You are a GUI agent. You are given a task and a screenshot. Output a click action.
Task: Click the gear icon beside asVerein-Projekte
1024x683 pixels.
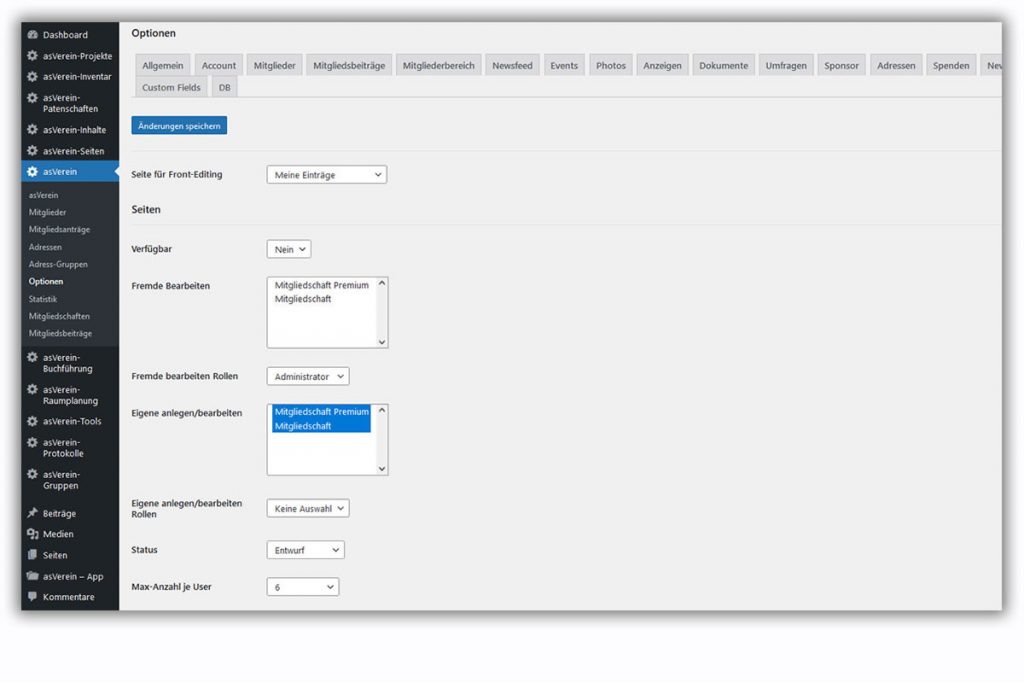point(33,56)
